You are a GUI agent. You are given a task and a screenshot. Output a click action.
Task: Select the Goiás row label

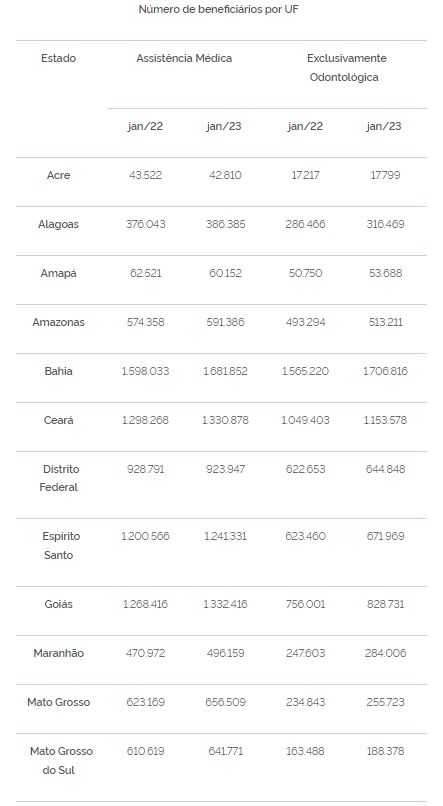tap(58, 604)
